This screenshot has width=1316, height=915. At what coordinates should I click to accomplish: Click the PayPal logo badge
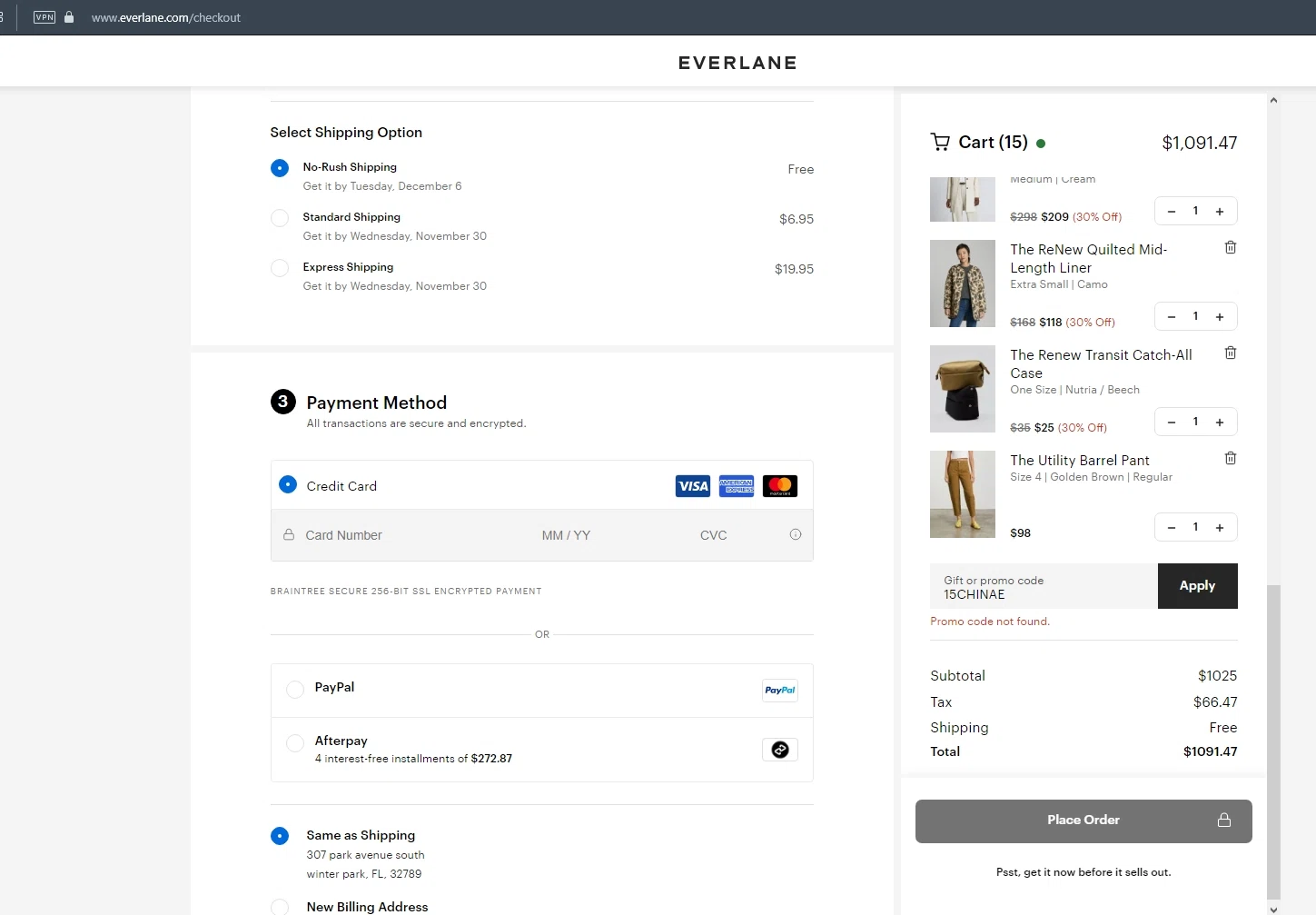[x=780, y=690]
